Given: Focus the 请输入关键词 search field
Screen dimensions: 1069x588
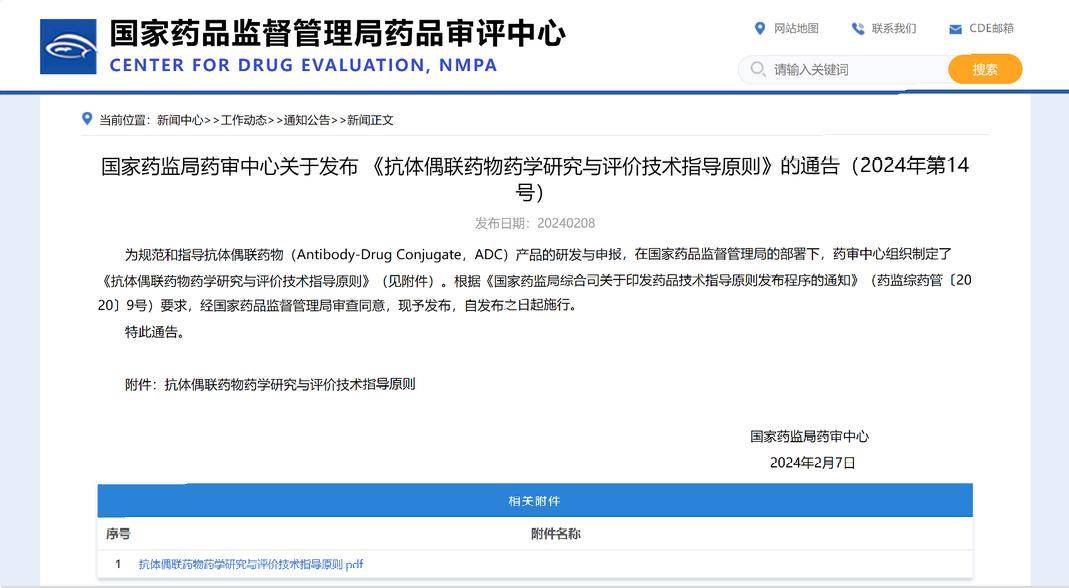Looking at the screenshot, I should point(845,70).
